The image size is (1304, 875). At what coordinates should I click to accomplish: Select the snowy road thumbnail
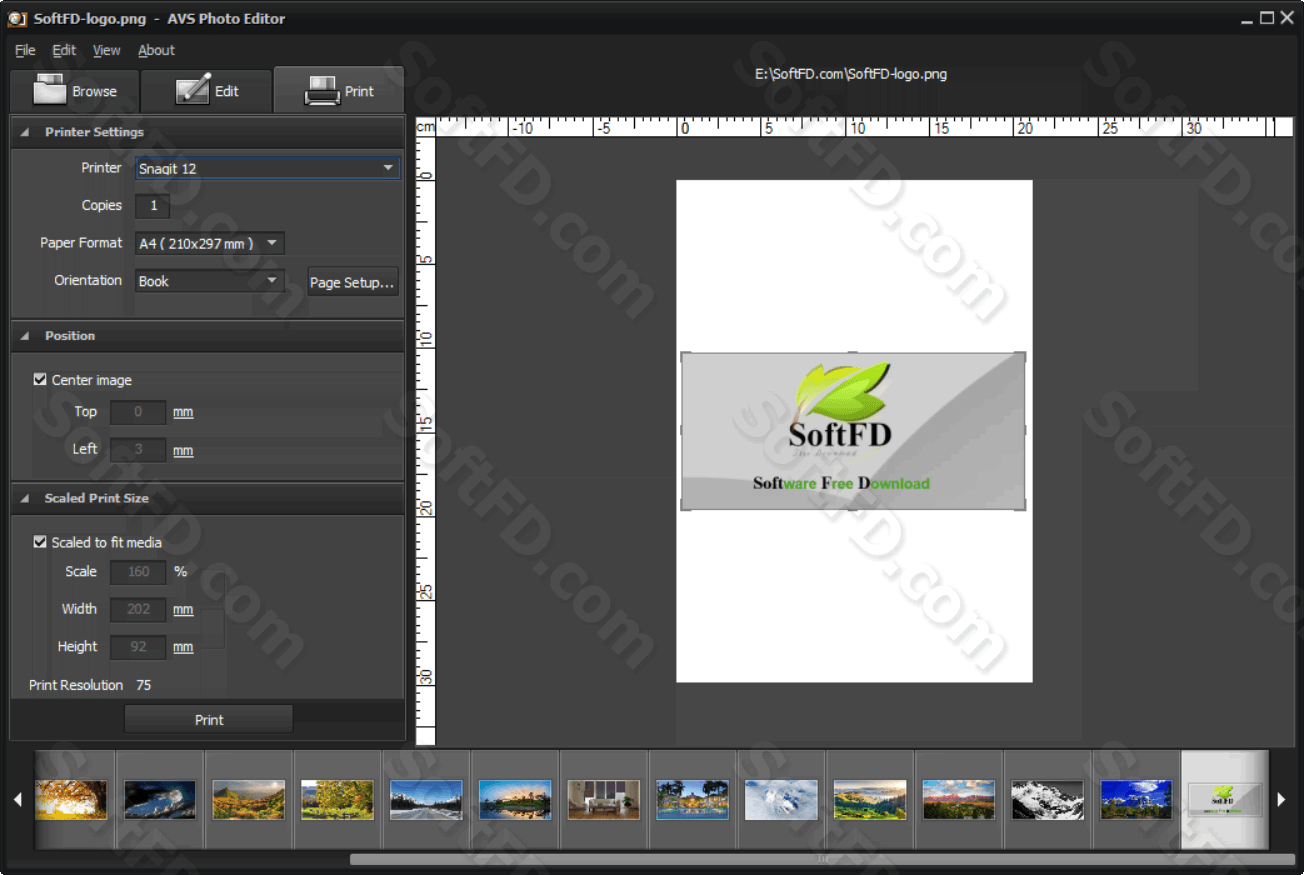(426, 799)
